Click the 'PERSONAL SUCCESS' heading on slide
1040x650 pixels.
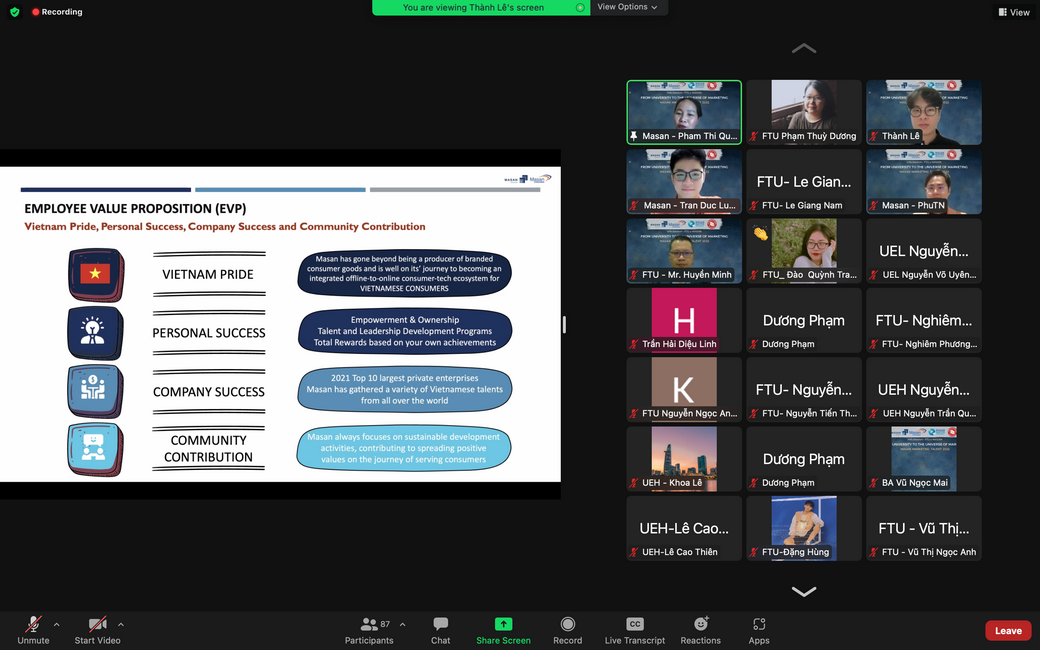[209, 333]
